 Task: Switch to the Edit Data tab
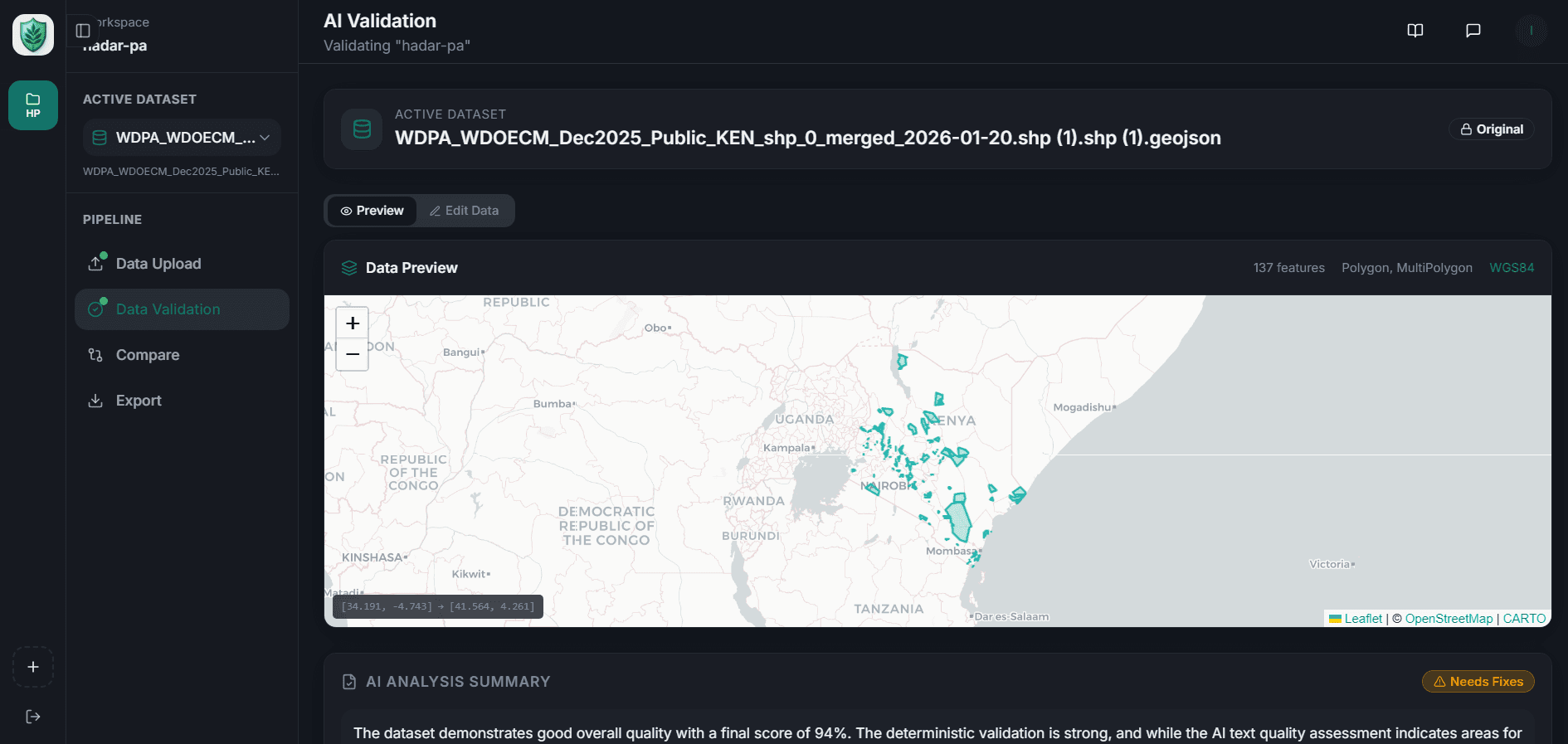(465, 211)
